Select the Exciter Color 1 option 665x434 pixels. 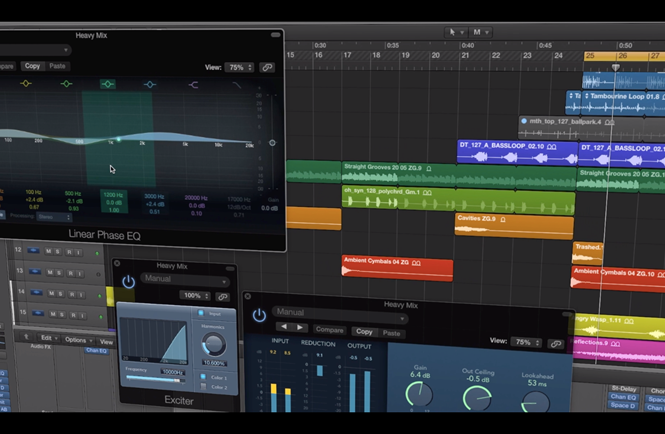coord(202,377)
